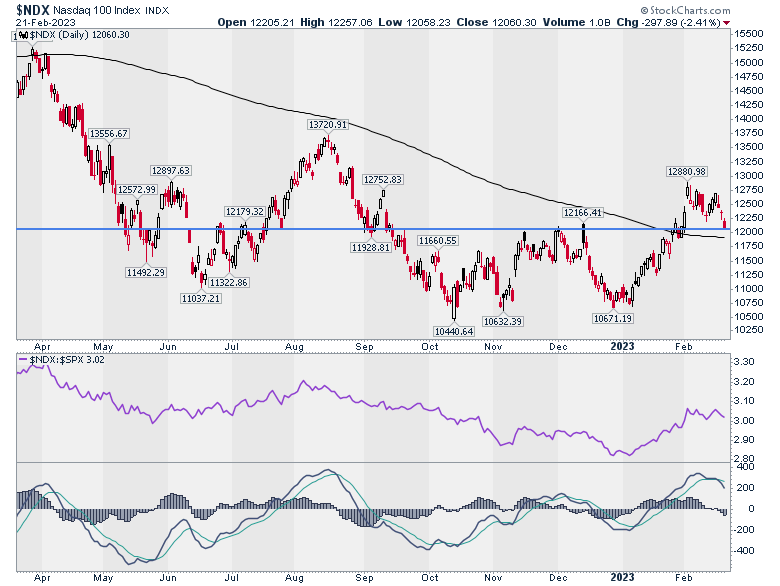Image resolution: width=780 pixels, height=586 pixels.
Task: Click the High 12257.06 value
Action: [x=336, y=22]
